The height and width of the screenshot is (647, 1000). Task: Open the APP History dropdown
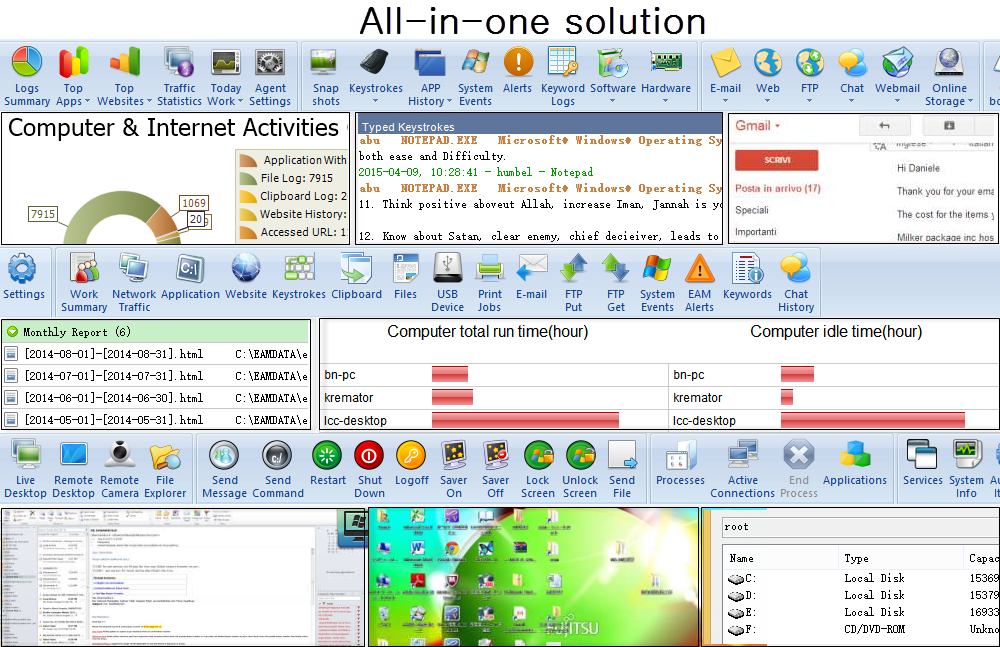click(x=430, y=75)
